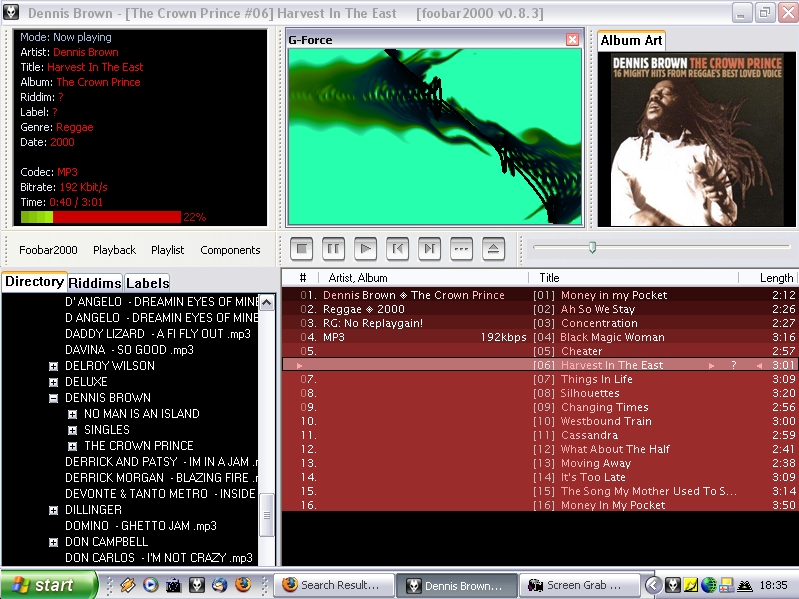
Task: Select track Cheater
Action: [x=539, y=351]
